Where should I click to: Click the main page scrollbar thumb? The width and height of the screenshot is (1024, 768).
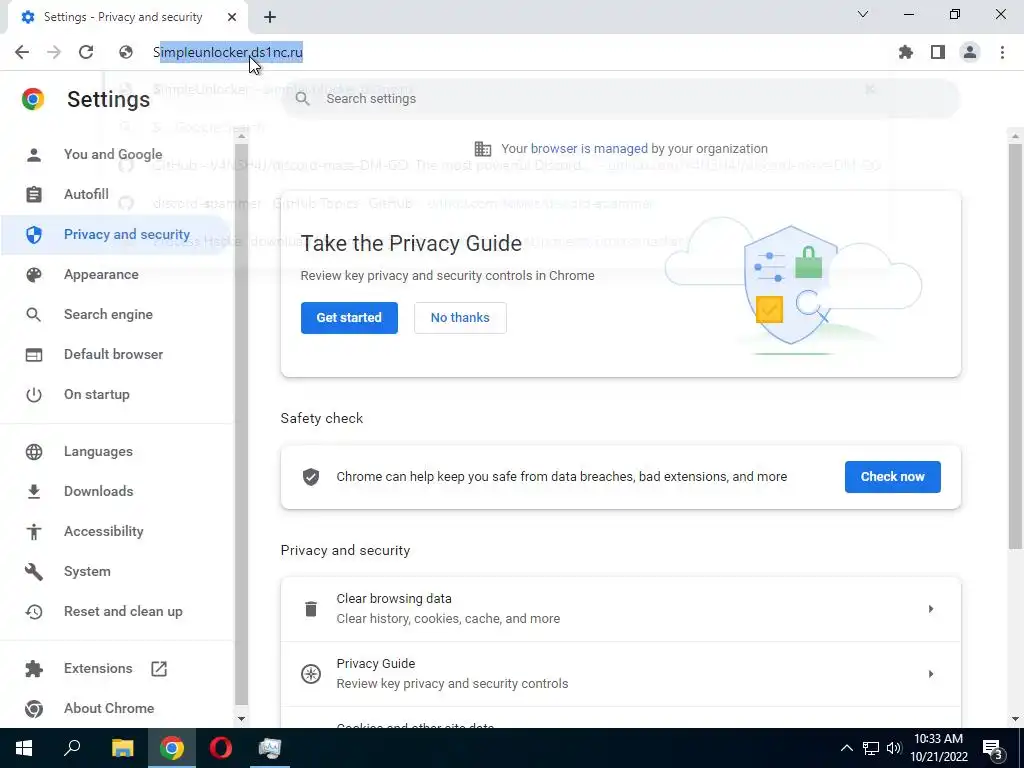pyautogui.click(x=1015, y=346)
